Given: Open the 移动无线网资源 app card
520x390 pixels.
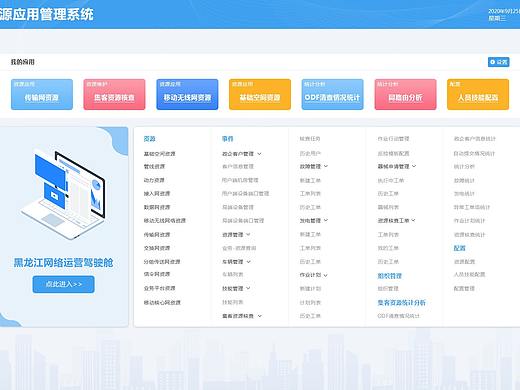Looking at the screenshot, I should tap(187, 94).
